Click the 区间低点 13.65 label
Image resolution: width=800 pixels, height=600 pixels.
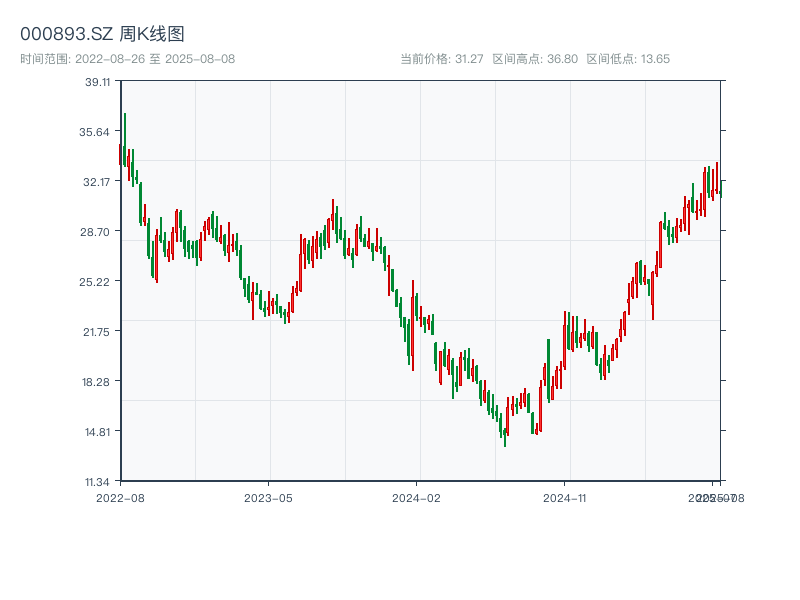[x=628, y=59]
